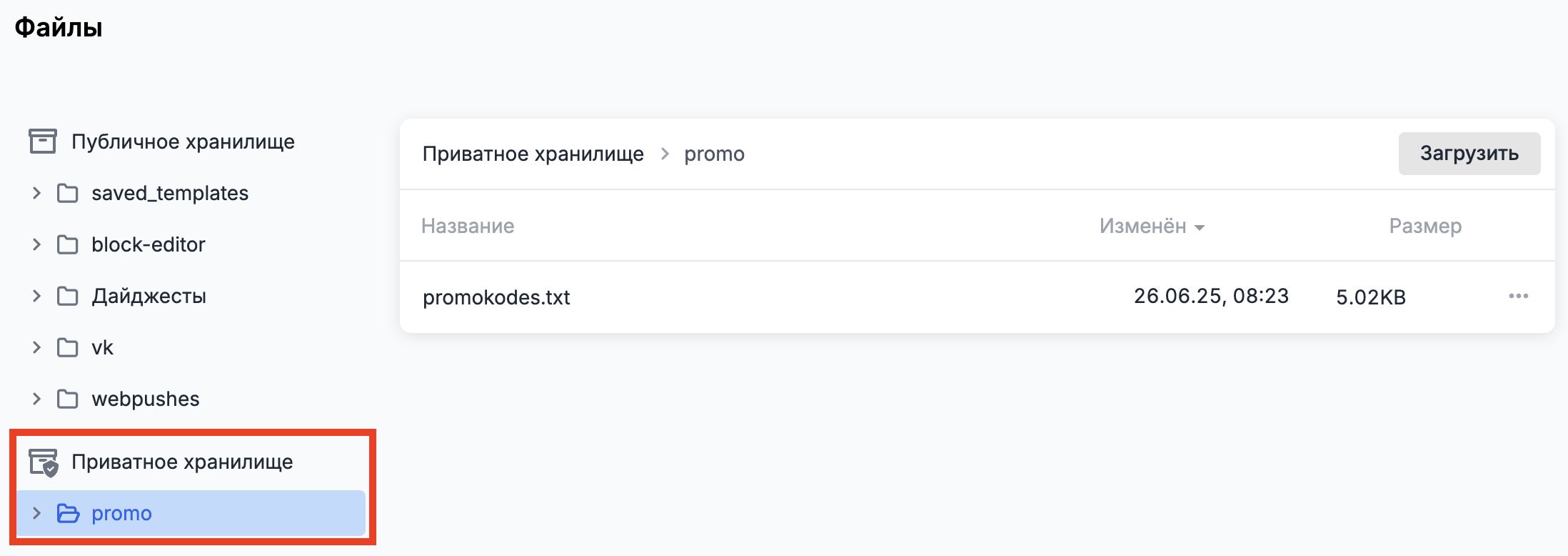Click the Публичное хранилище storage icon
The height and width of the screenshot is (556, 1568).
click(x=42, y=142)
